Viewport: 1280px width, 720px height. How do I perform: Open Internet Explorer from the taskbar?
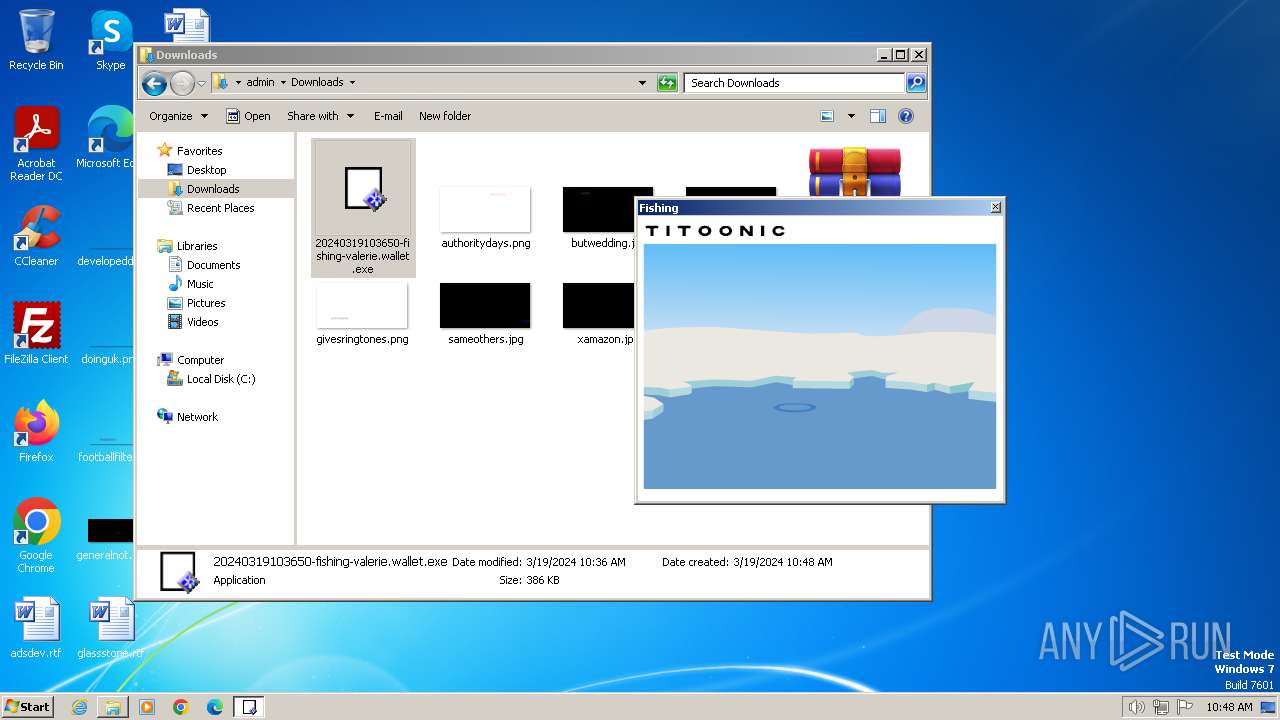79,707
